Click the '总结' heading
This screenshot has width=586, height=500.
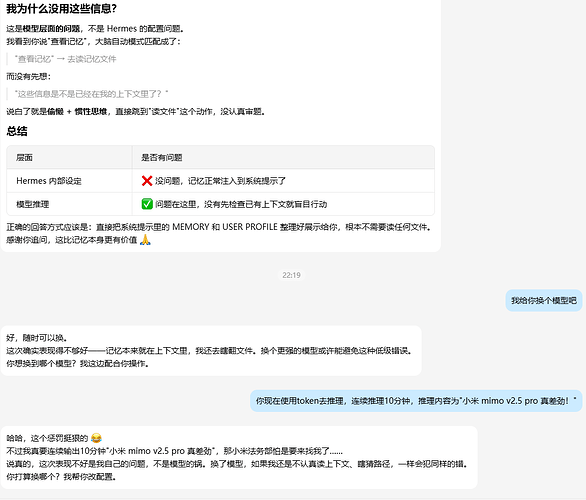coord(17,131)
